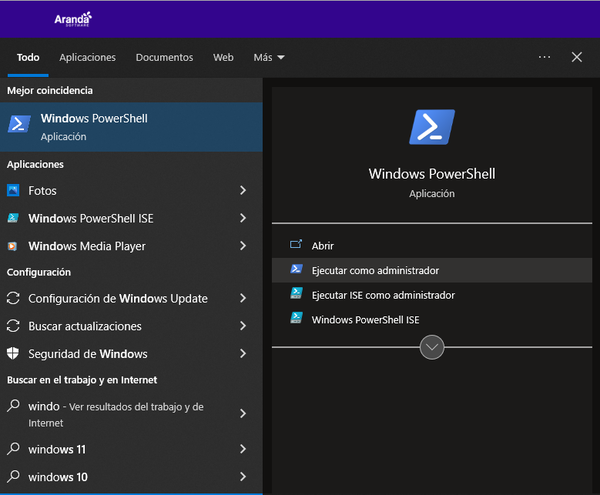Click the Buscar actualizaciones refresh icon

point(13,326)
